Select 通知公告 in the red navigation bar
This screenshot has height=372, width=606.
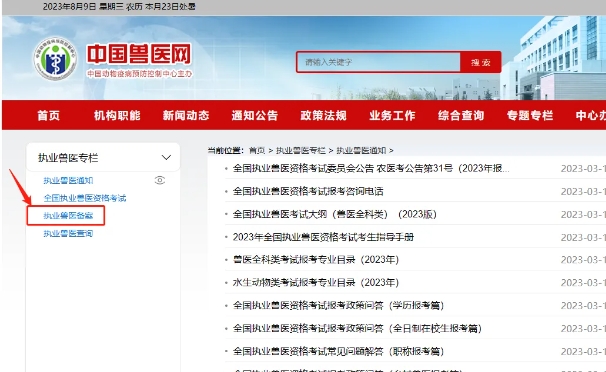(255, 116)
